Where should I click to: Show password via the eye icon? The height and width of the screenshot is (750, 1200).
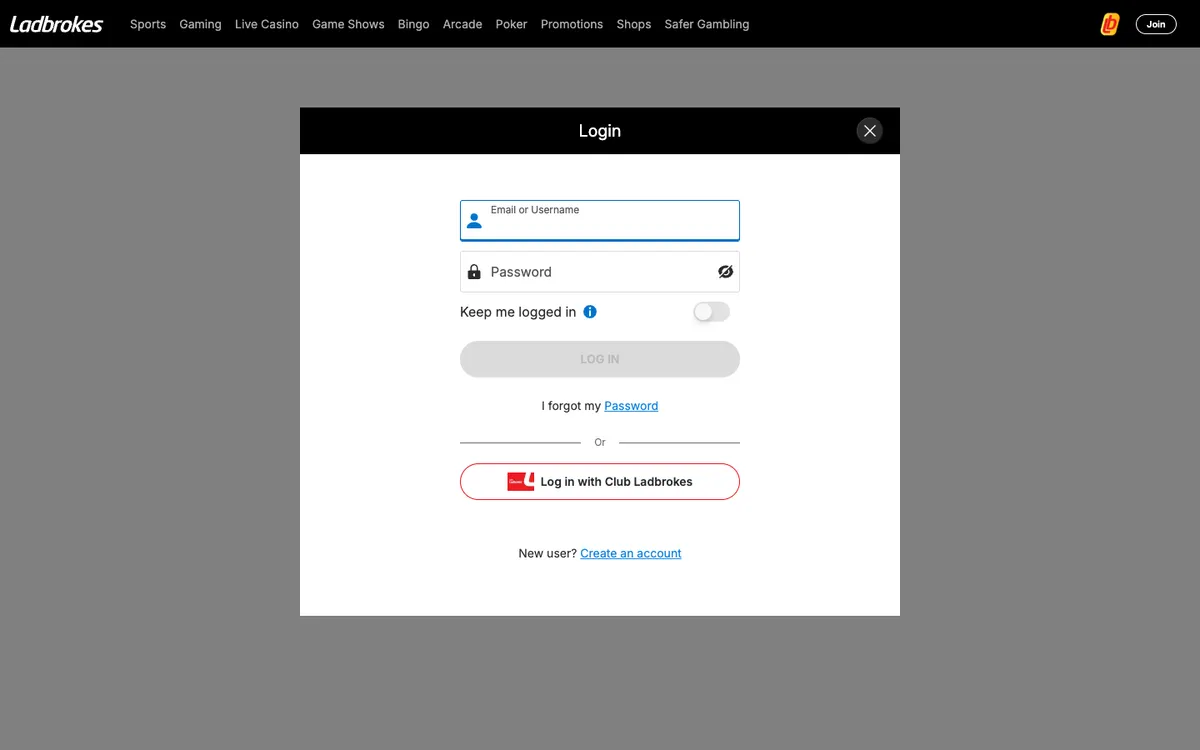click(x=726, y=272)
